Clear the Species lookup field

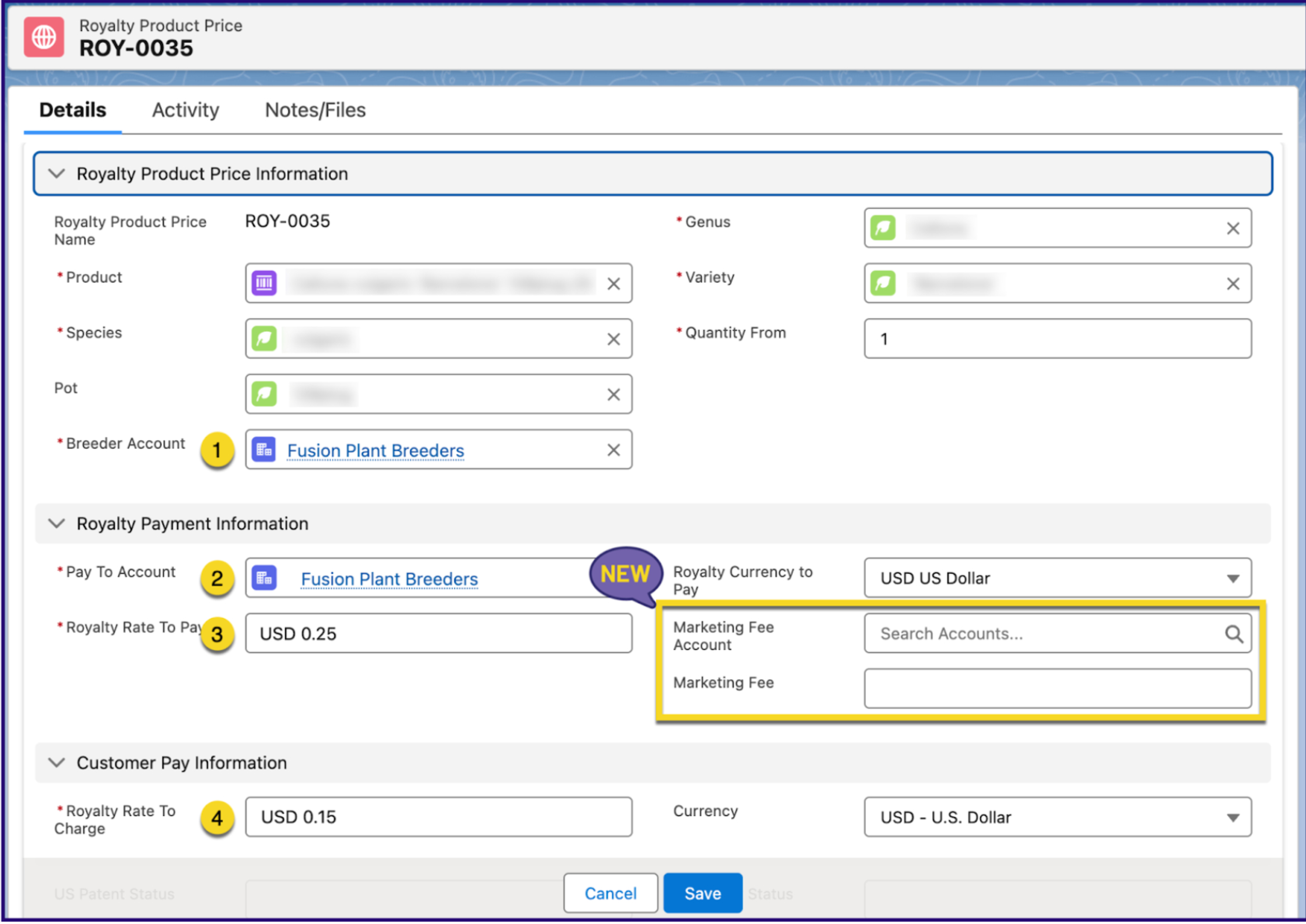[613, 340]
